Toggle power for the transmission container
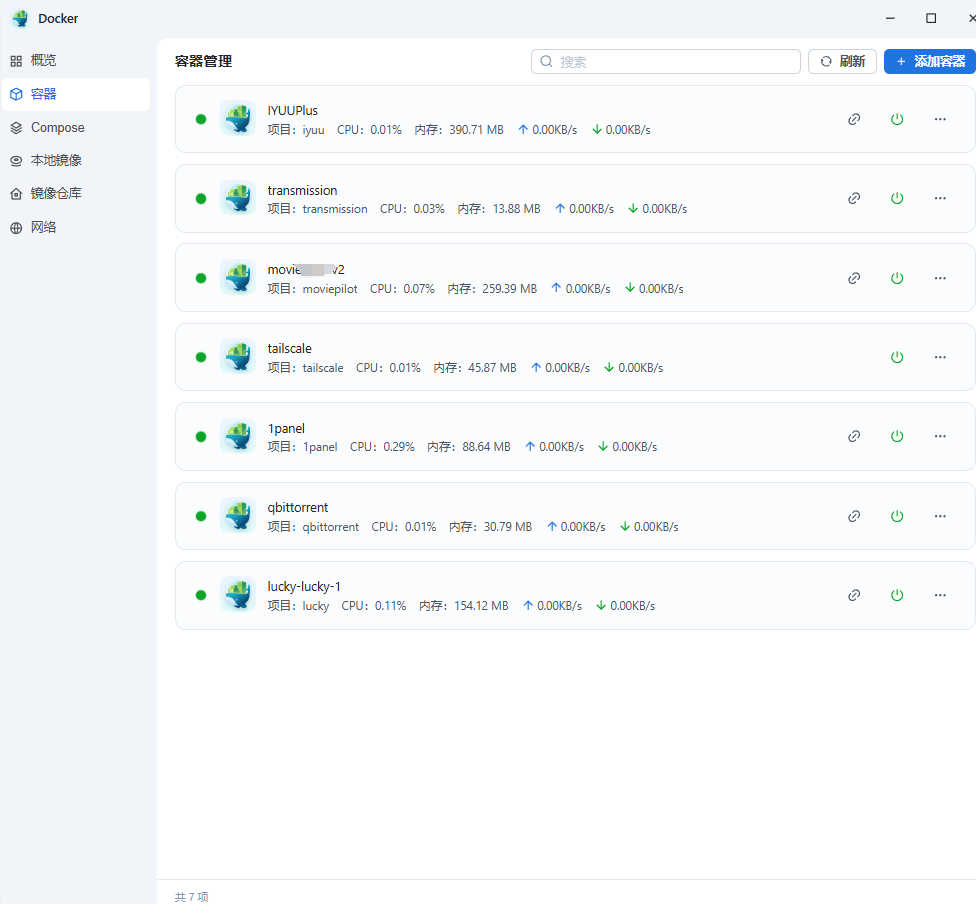Image resolution: width=976 pixels, height=904 pixels. pyautogui.click(x=897, y=198)
